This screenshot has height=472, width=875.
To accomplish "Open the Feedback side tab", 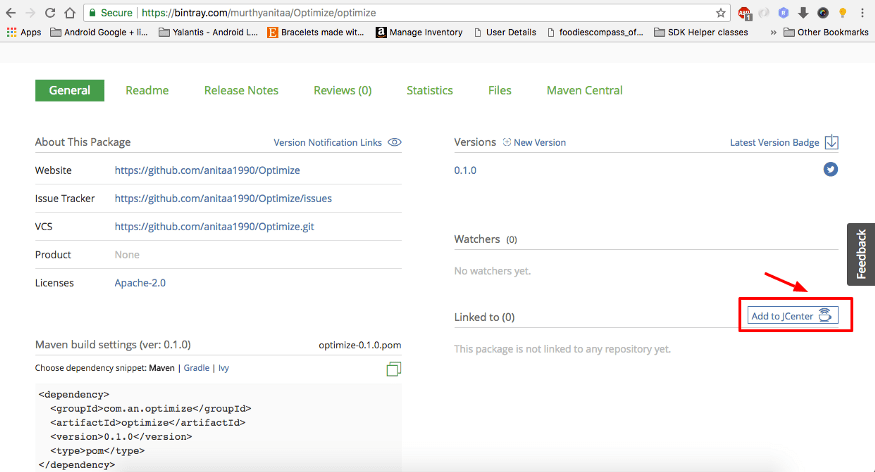I will pyautogui.click(x=861, y=254).
